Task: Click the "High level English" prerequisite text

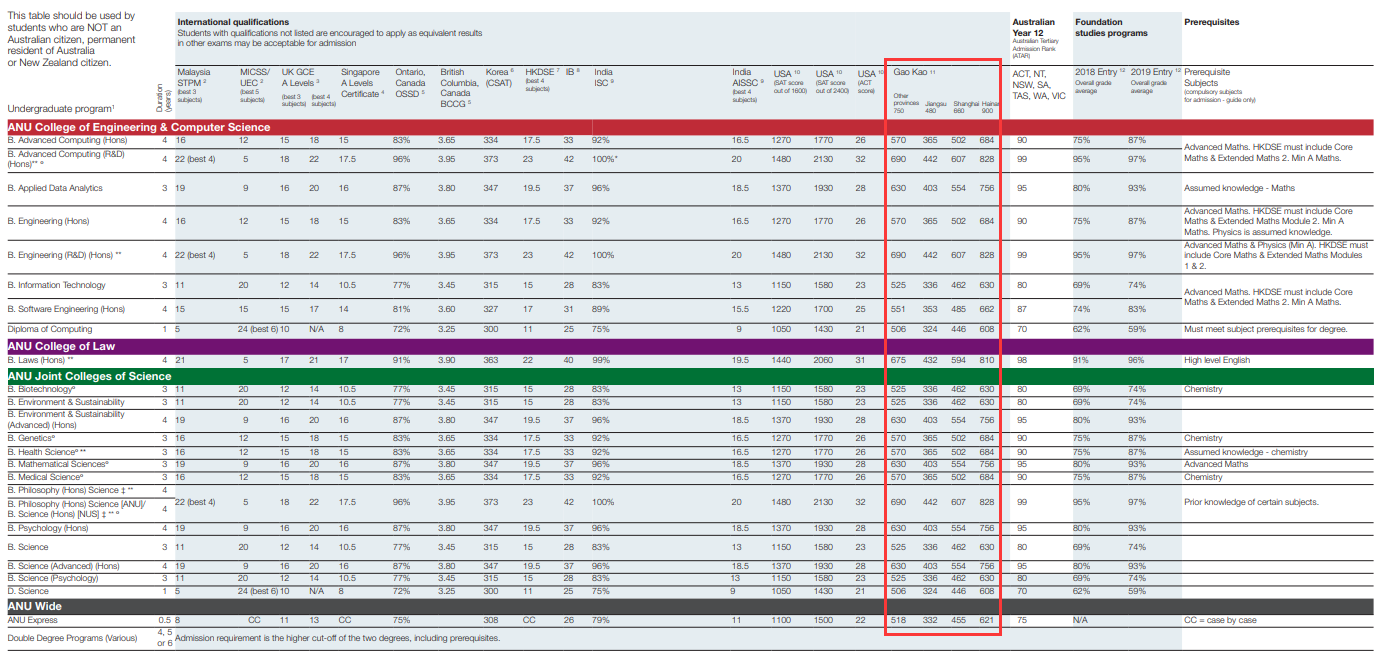Action: [x=1217, y=360]
